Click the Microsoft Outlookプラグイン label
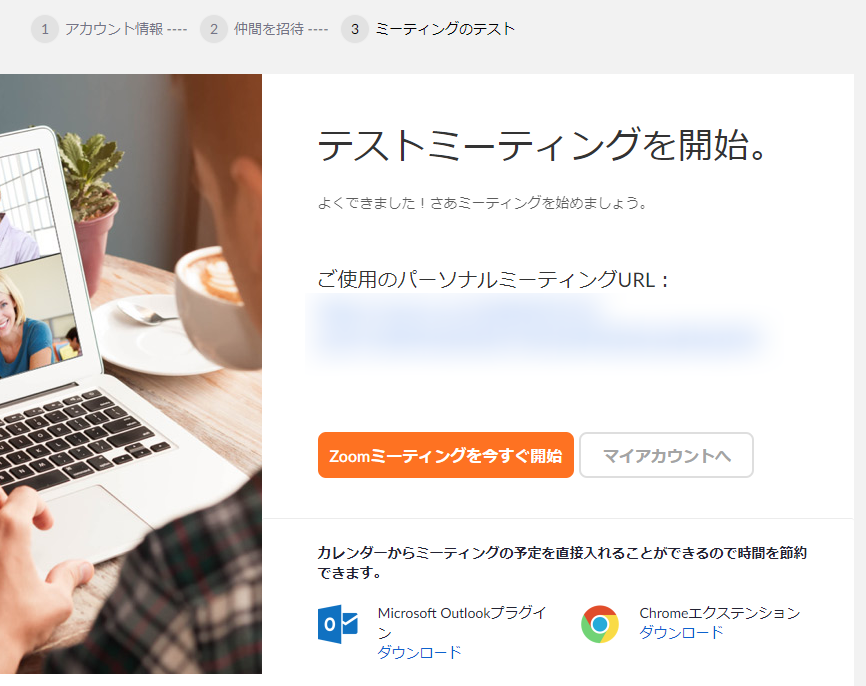The image size is (866, 686). (462, 622)
